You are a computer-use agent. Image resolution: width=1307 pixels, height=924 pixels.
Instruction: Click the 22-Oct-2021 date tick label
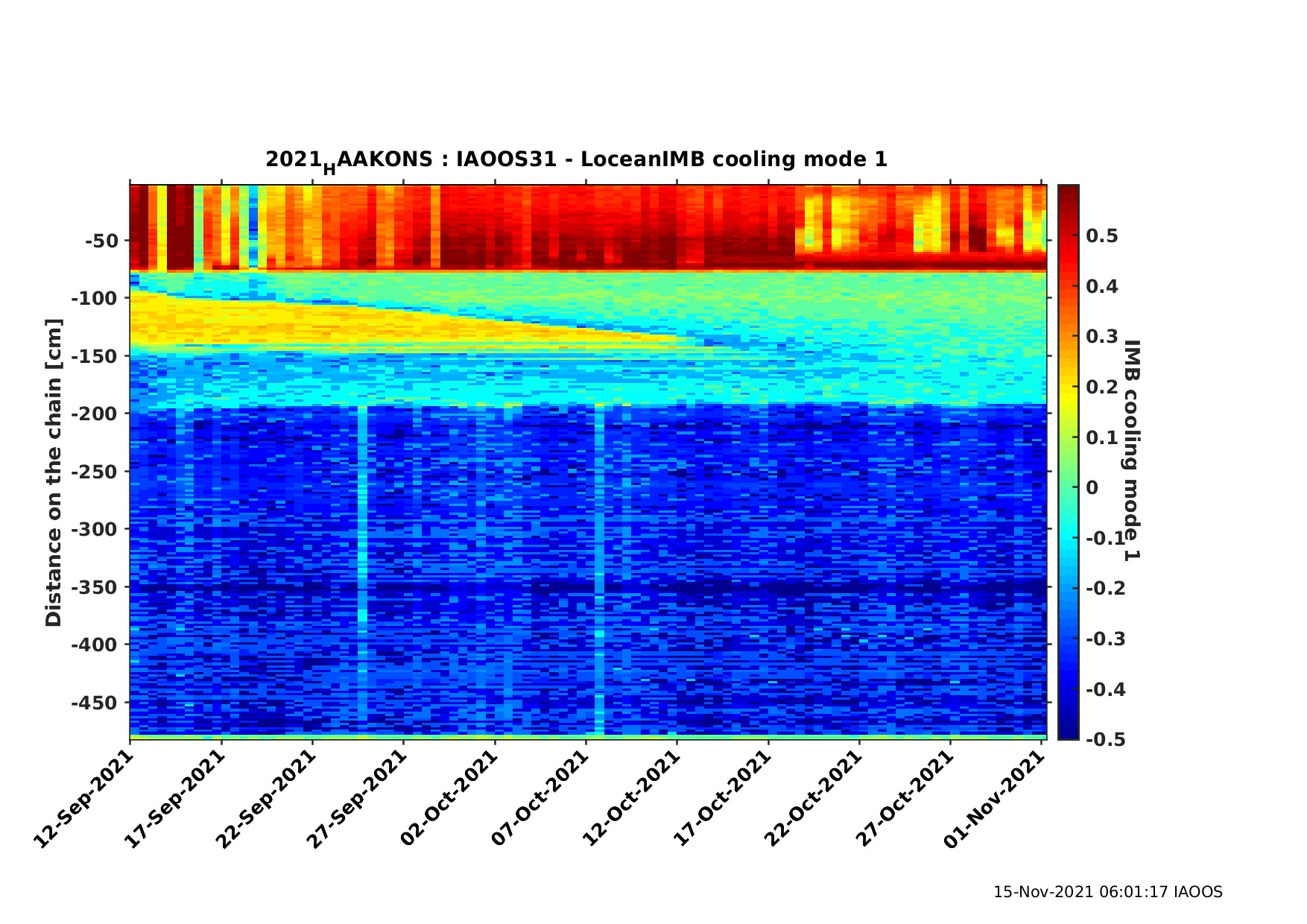click(x=813, y=798)
